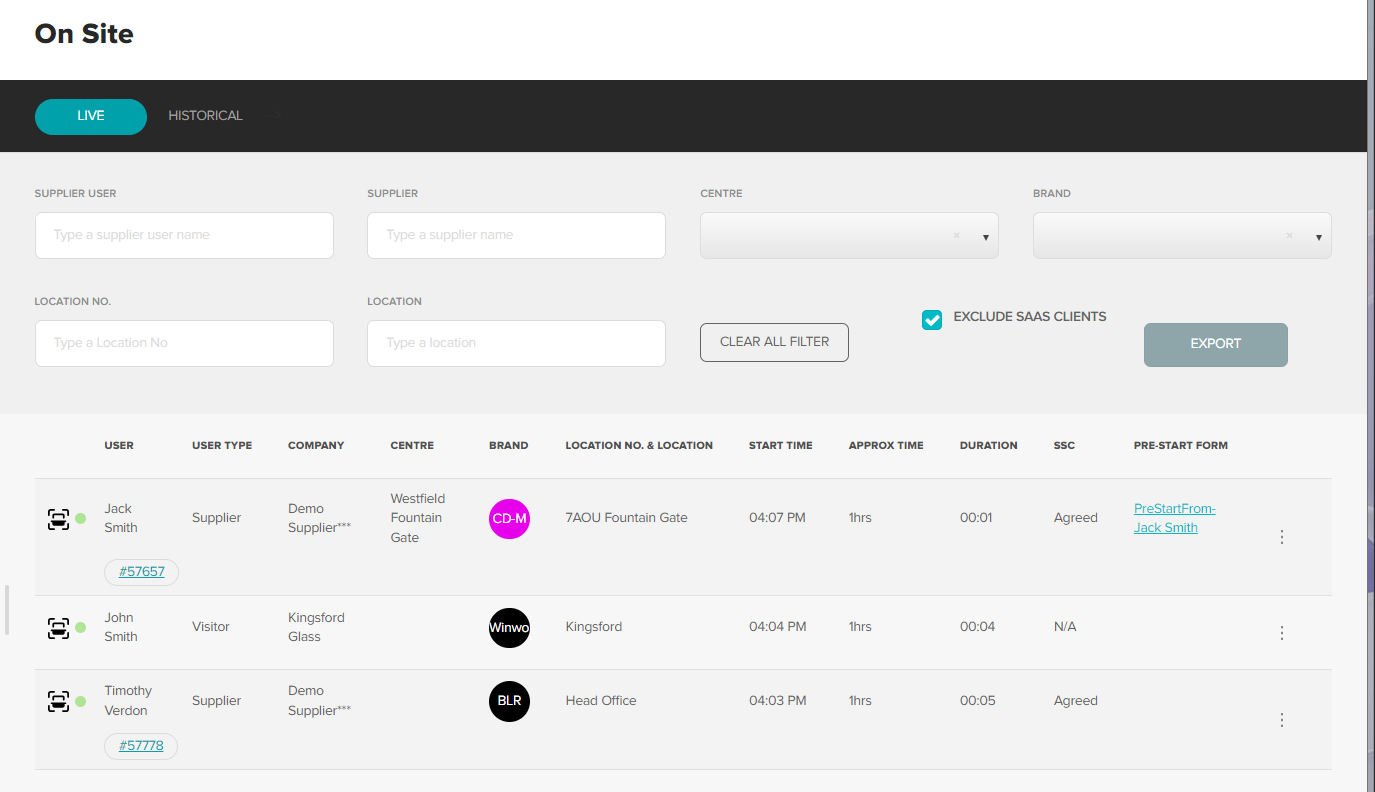
Task: Click the On Site page heading
Action: tap(84, 34)
